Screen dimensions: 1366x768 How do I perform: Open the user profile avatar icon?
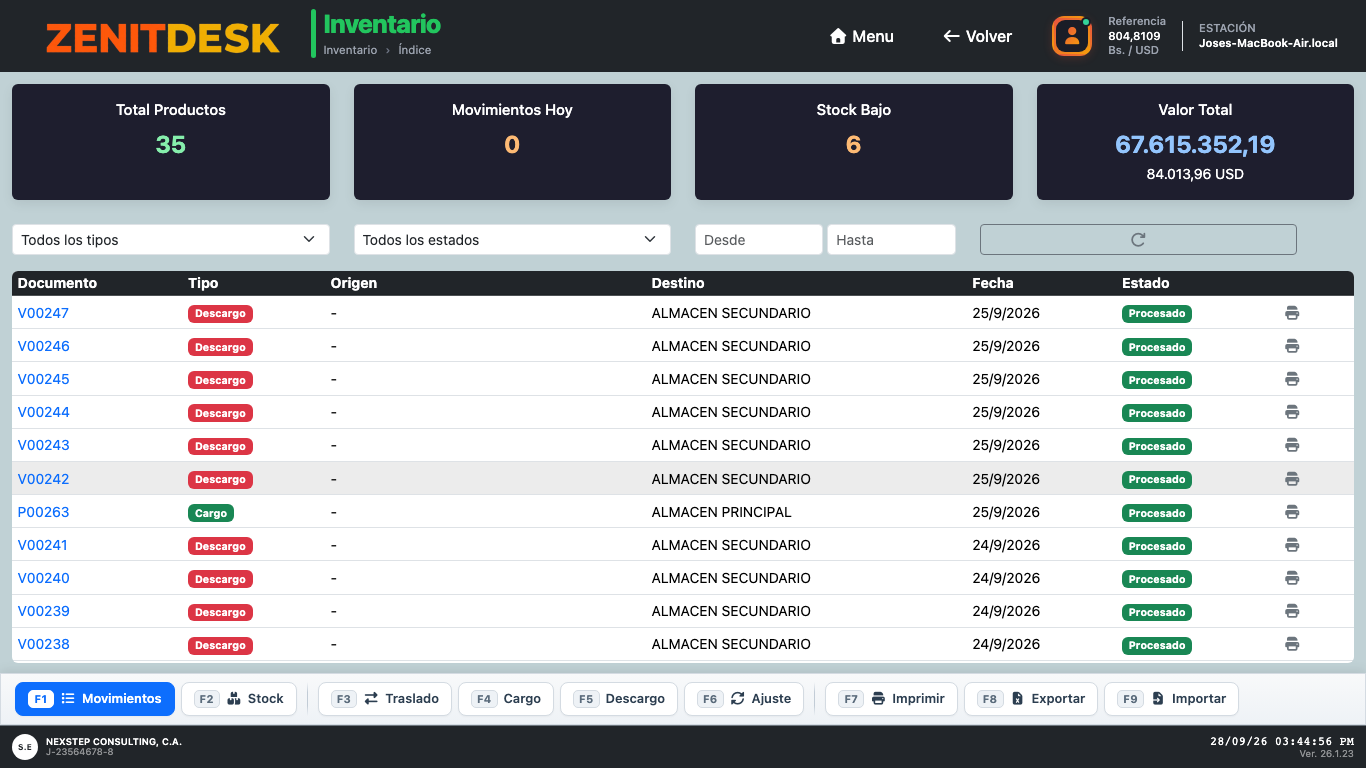(x=1072, y=36)
